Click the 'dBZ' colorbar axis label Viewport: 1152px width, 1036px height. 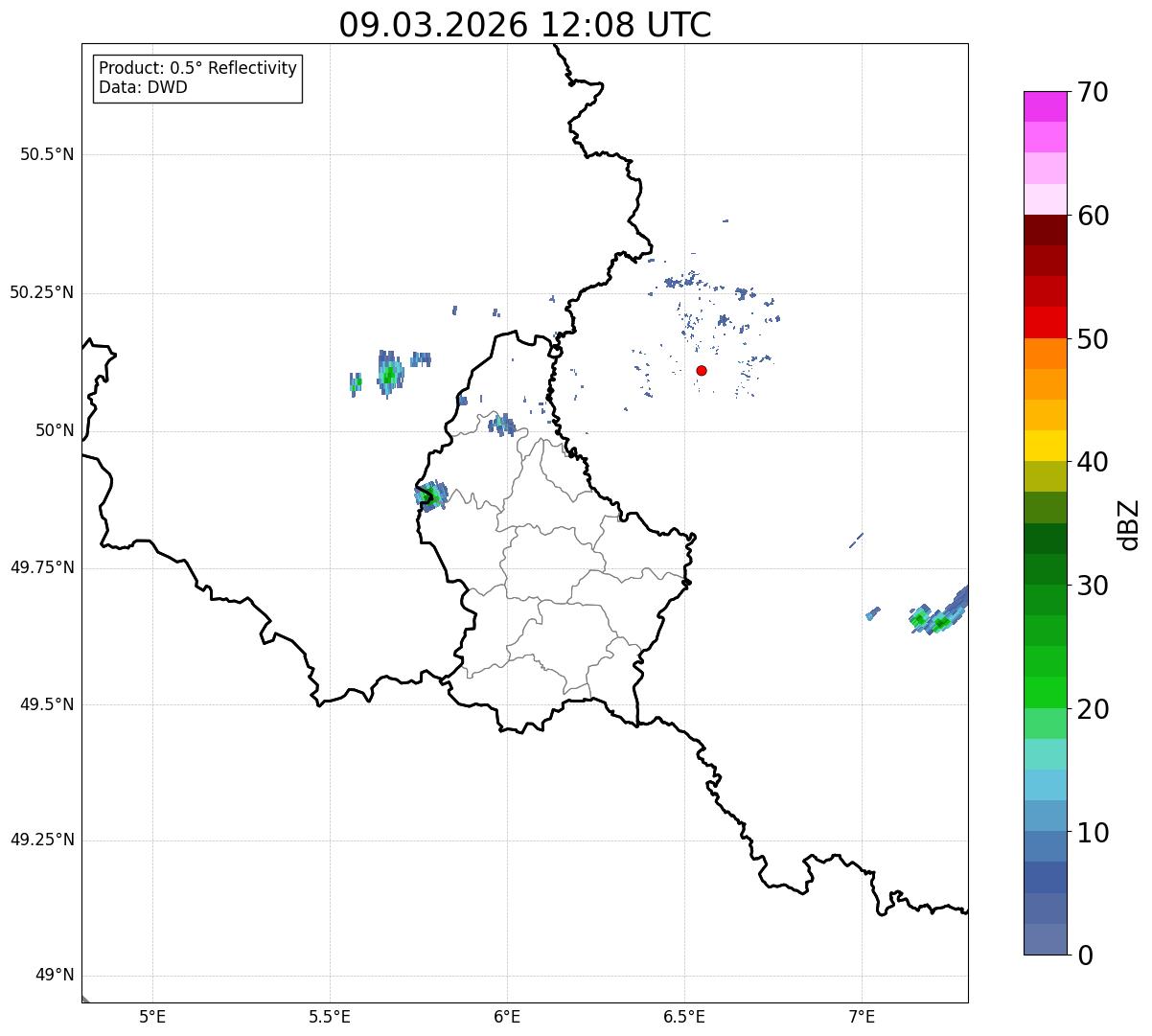(1130, 523)
